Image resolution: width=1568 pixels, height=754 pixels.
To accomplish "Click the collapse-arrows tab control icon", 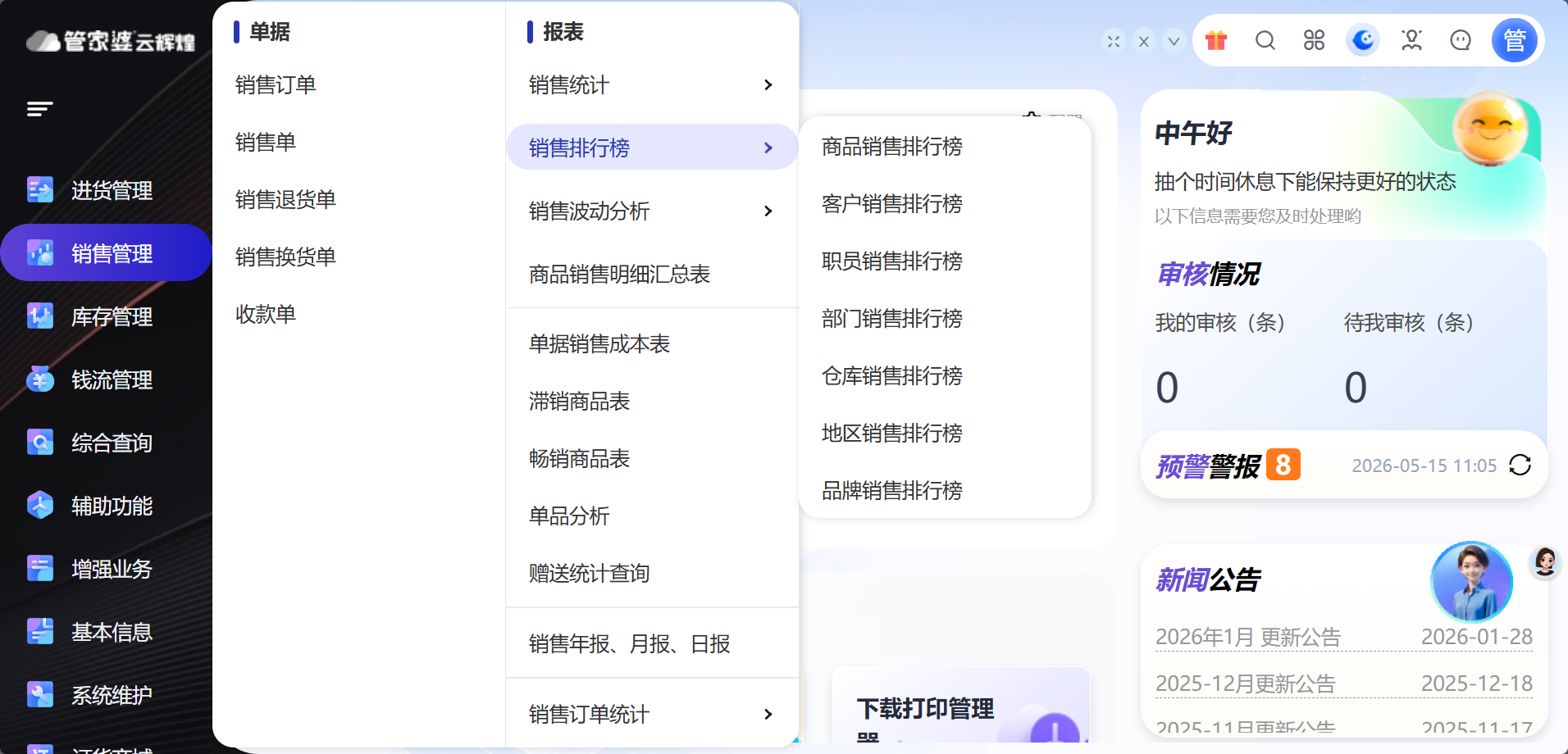I will [x=1114, y=41].
